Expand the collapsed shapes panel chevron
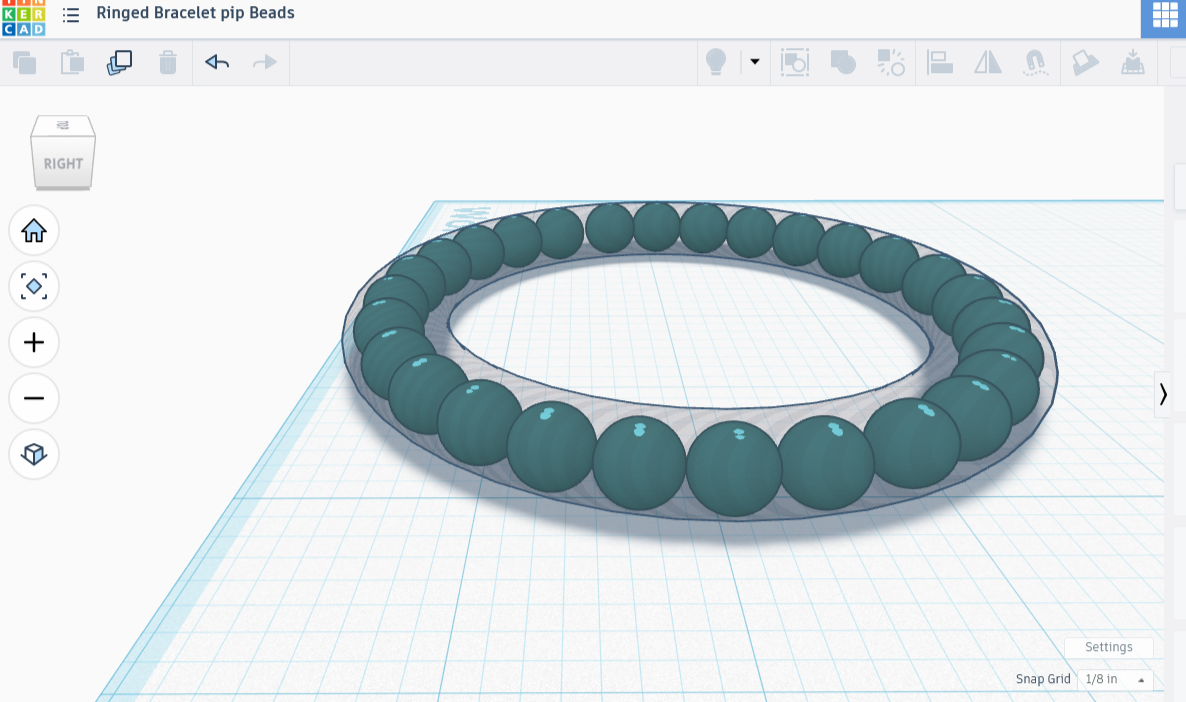The image size is (1186, 702). tap(1163, 395)
